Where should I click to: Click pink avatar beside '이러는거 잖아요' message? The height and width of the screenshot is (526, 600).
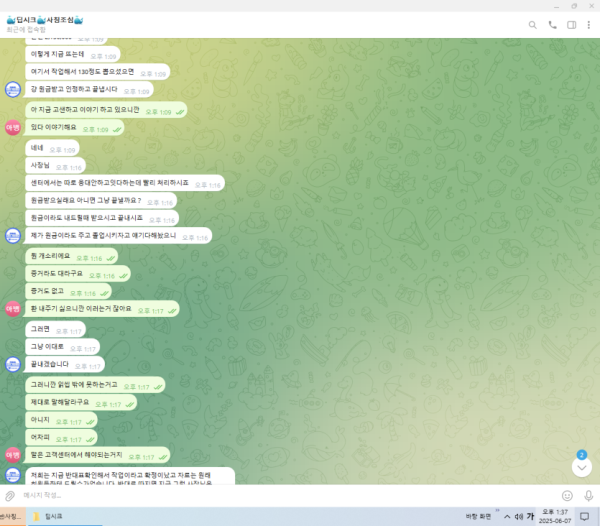[13, 309]
